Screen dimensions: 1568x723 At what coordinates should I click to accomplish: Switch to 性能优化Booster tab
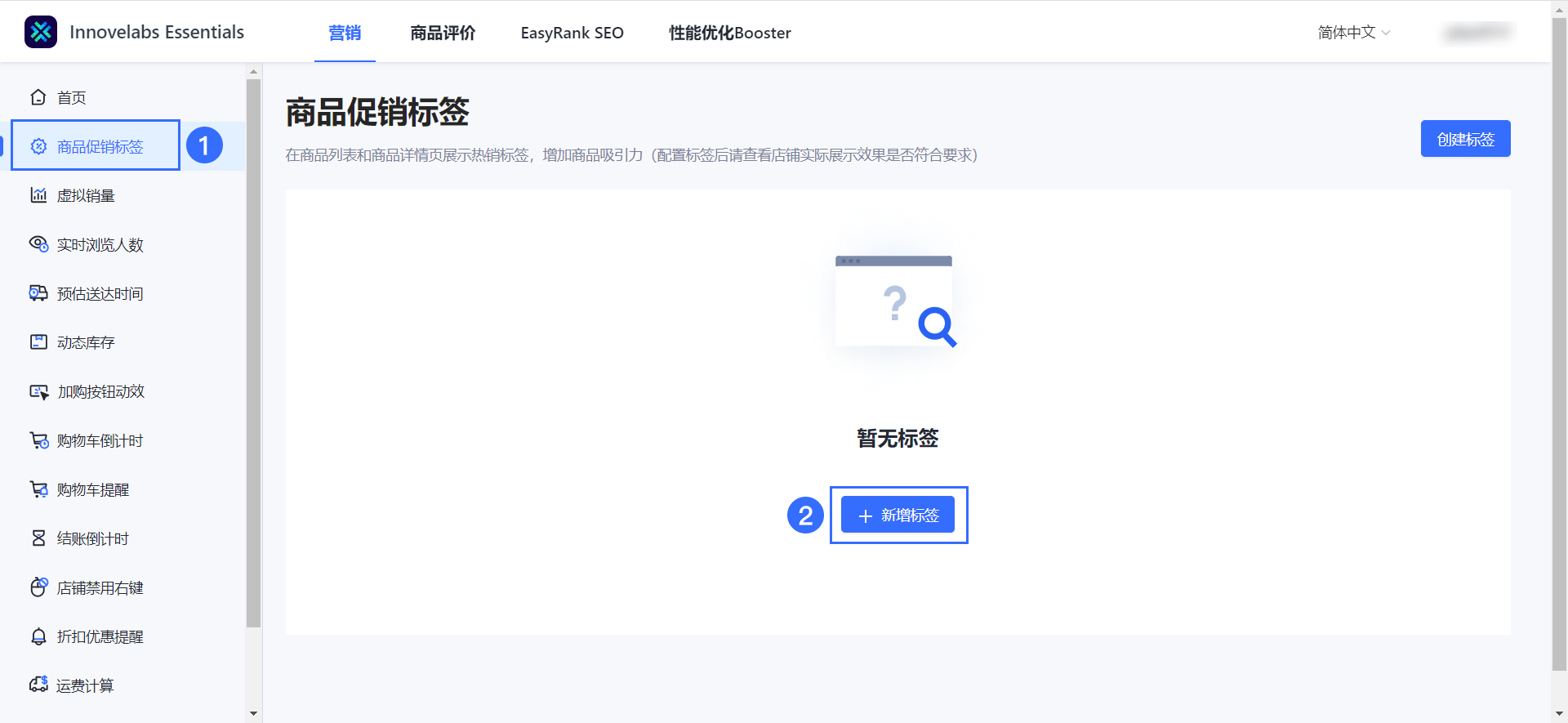[x=729, y=33]
